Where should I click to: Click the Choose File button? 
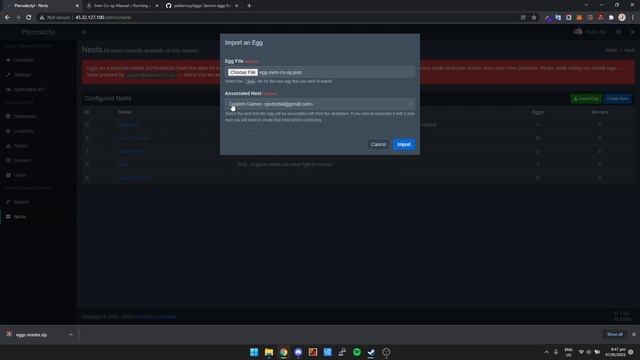click(242, 72)
